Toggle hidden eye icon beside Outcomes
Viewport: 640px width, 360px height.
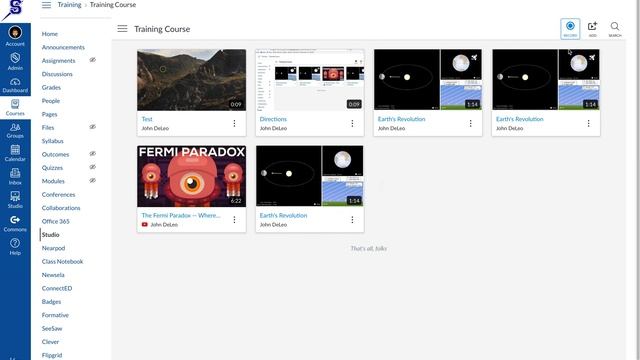pyautogui.click(x=93, y=154)
